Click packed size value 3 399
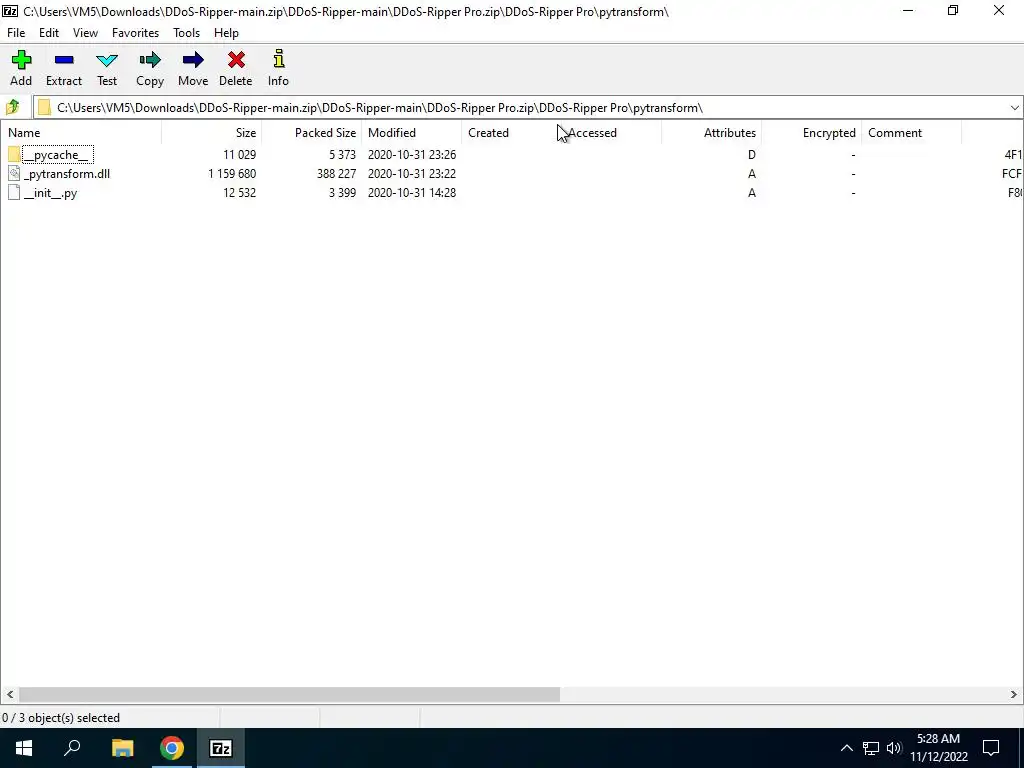This screenshot has width=1024, height=768. coord(342,193)
